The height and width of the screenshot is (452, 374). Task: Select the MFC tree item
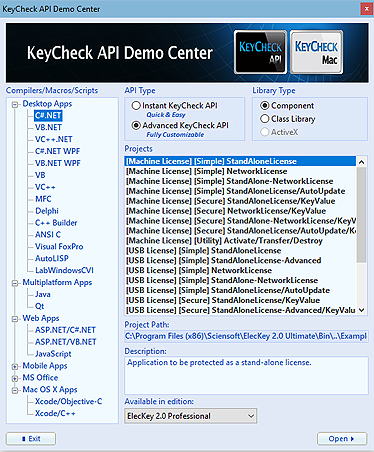click(43, 199)
